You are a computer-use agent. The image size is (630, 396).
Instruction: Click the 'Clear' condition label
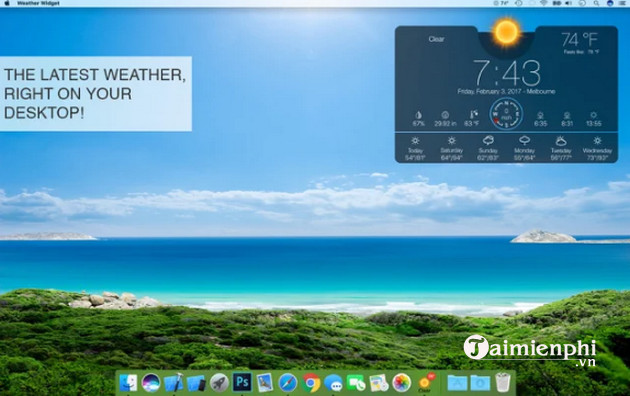(x=436, y=39)
